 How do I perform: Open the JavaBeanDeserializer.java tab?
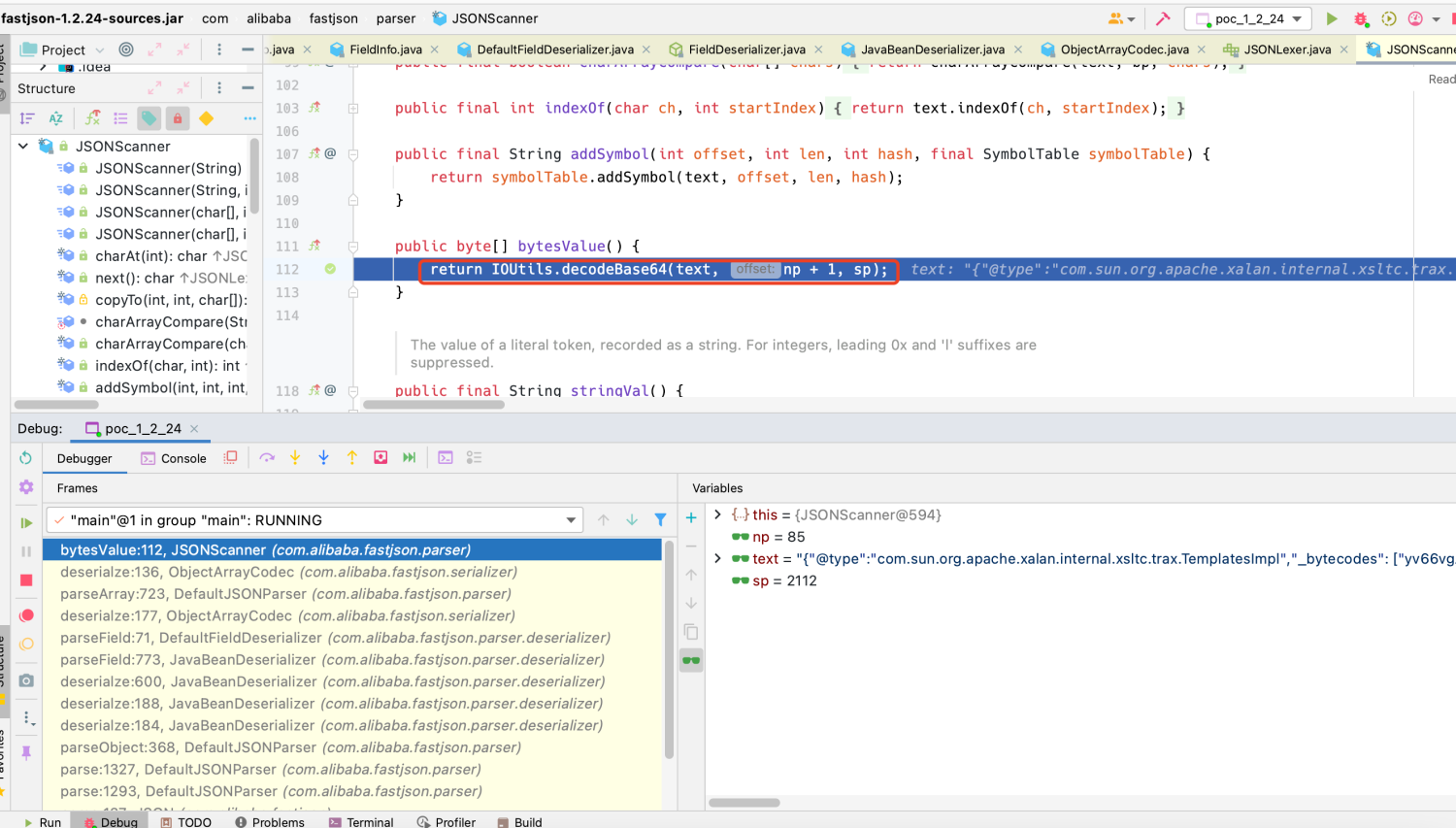932,50
